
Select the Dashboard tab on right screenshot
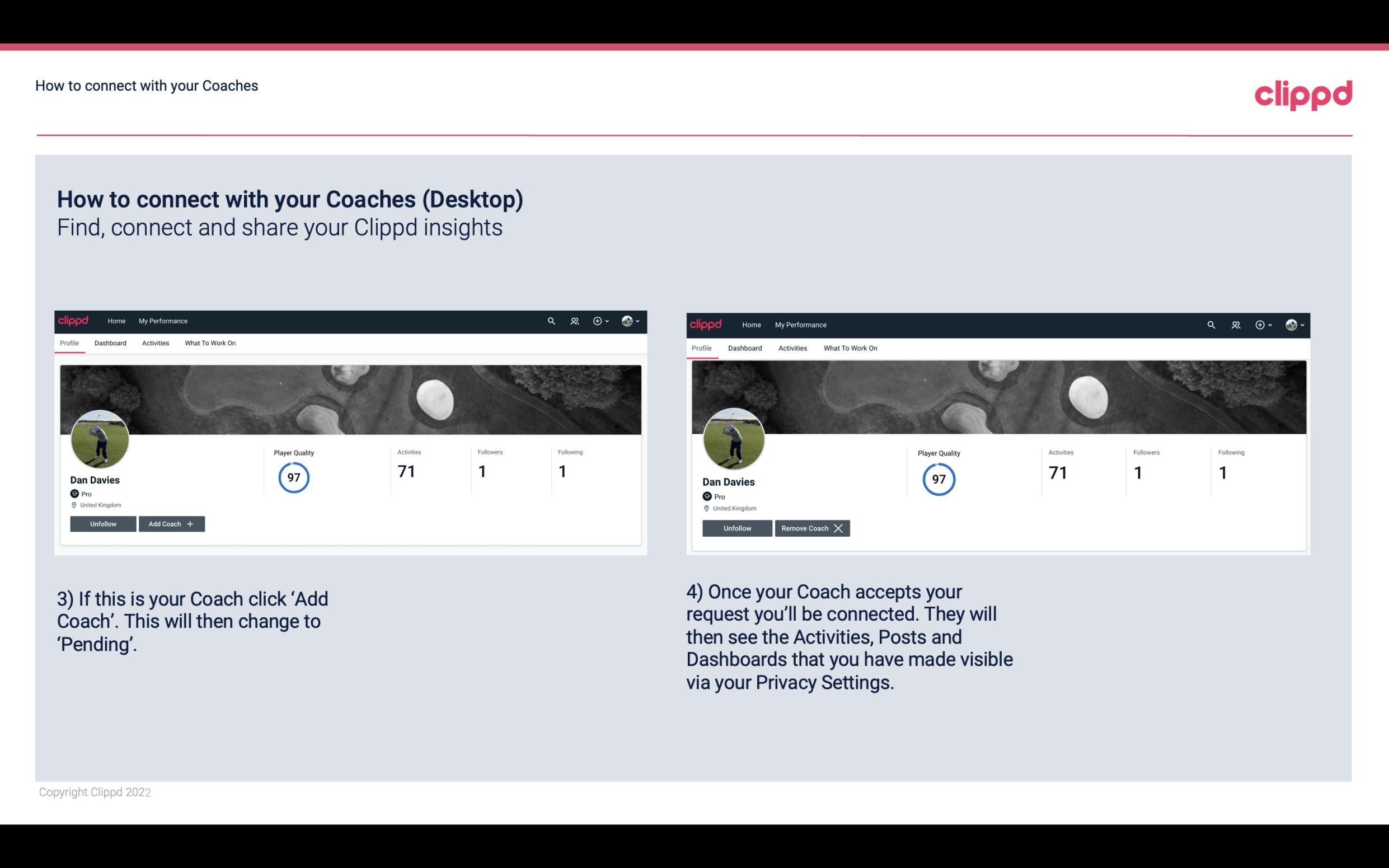745,348
